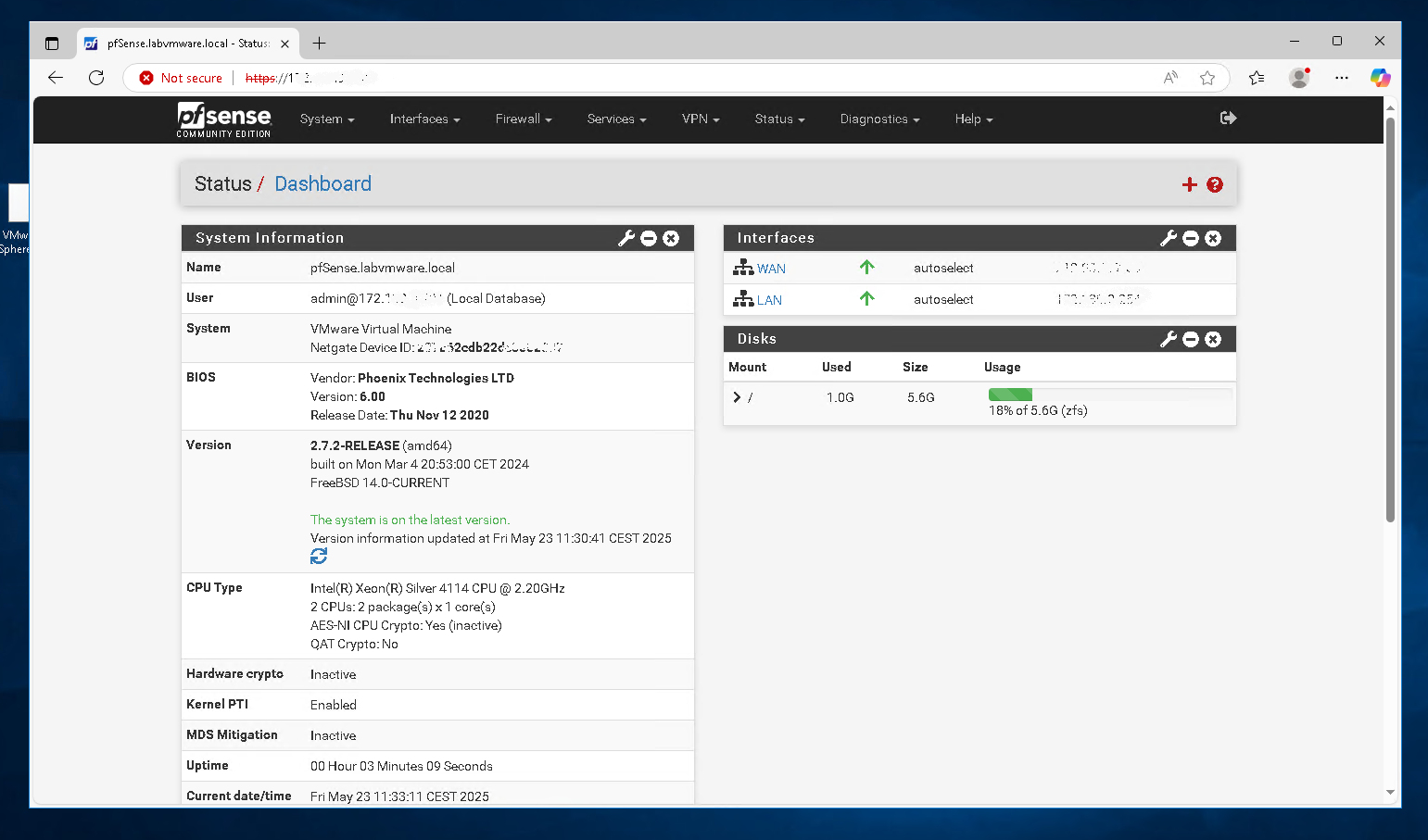Open the Interfaces dropdown menu

pyautogui.click(x=424, y=119)
